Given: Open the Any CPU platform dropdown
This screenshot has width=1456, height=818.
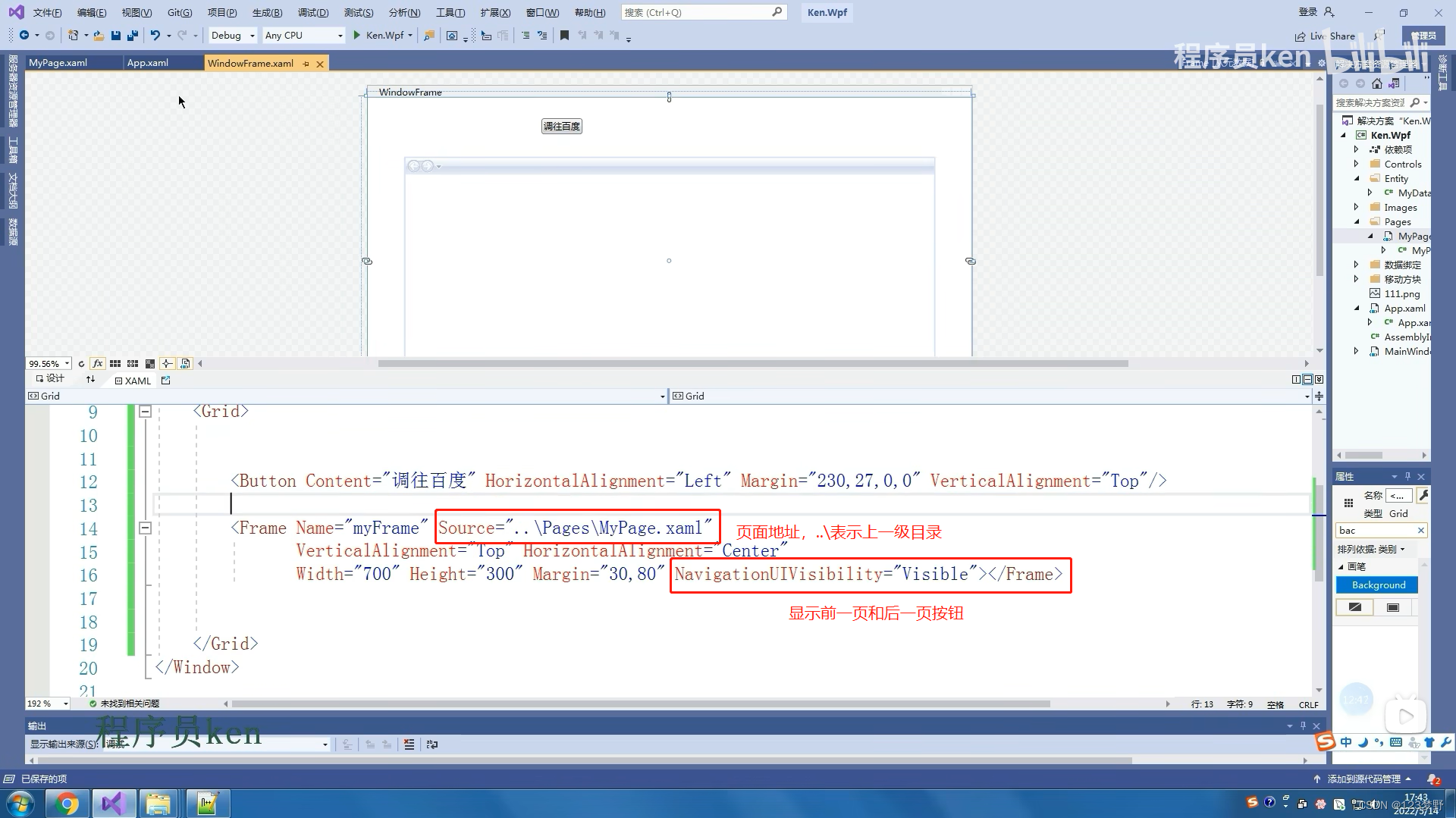Looking at the screenshot, I should tap(303, 36).
